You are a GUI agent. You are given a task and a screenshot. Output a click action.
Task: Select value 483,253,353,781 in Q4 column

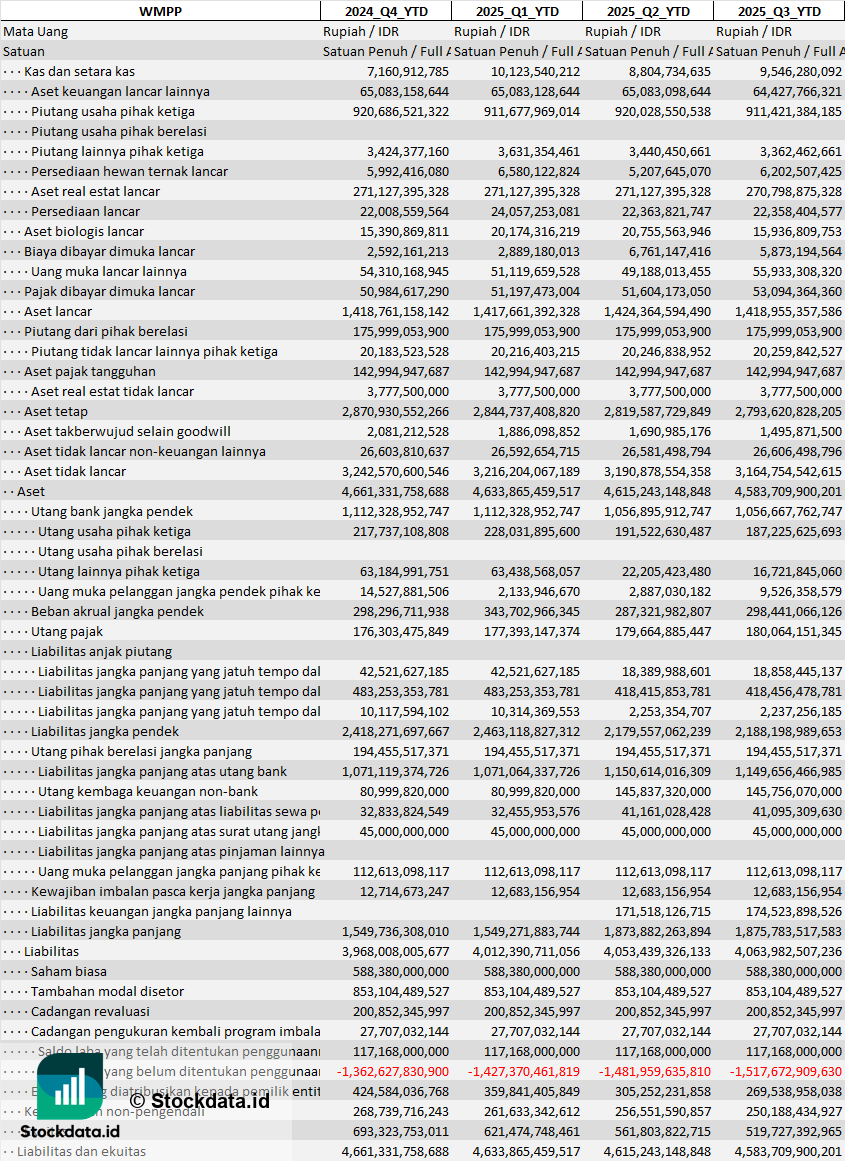coord(401,692)
